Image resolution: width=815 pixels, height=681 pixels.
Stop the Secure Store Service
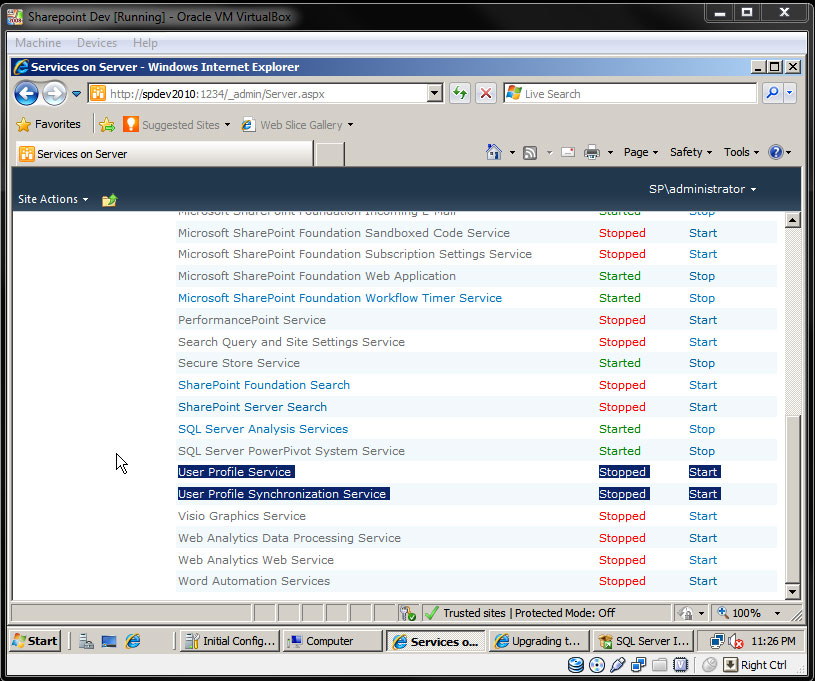702,363
